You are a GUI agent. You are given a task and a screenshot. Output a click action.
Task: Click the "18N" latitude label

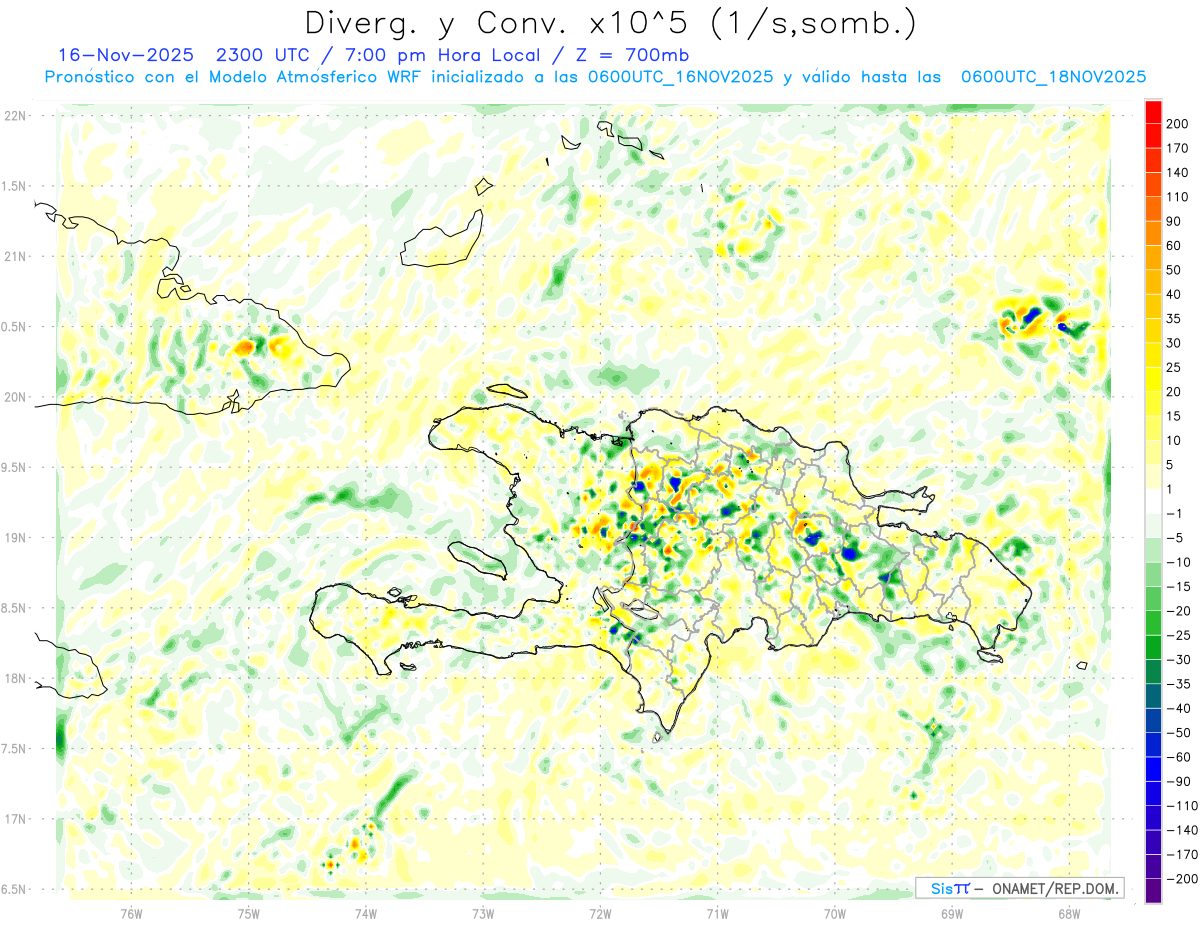(15, 678)
